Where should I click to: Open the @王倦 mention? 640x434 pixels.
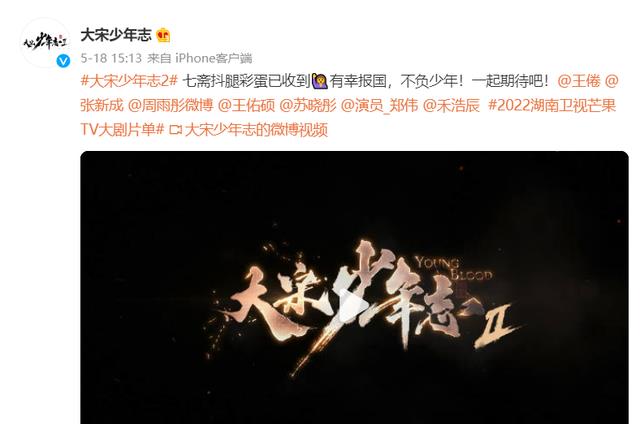[x=578, y=81]
